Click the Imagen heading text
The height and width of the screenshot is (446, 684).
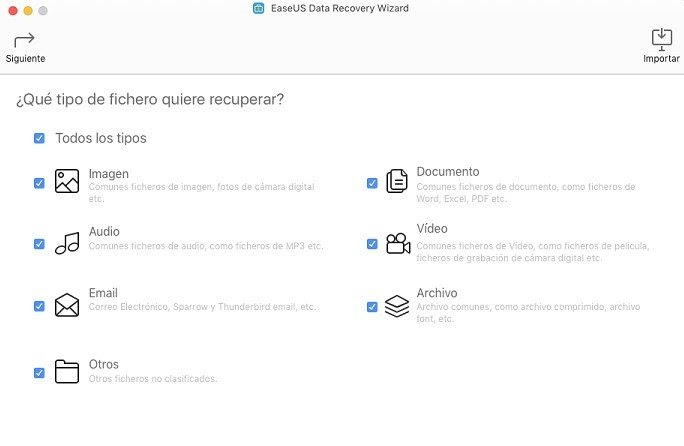click(x=109, y=174)
